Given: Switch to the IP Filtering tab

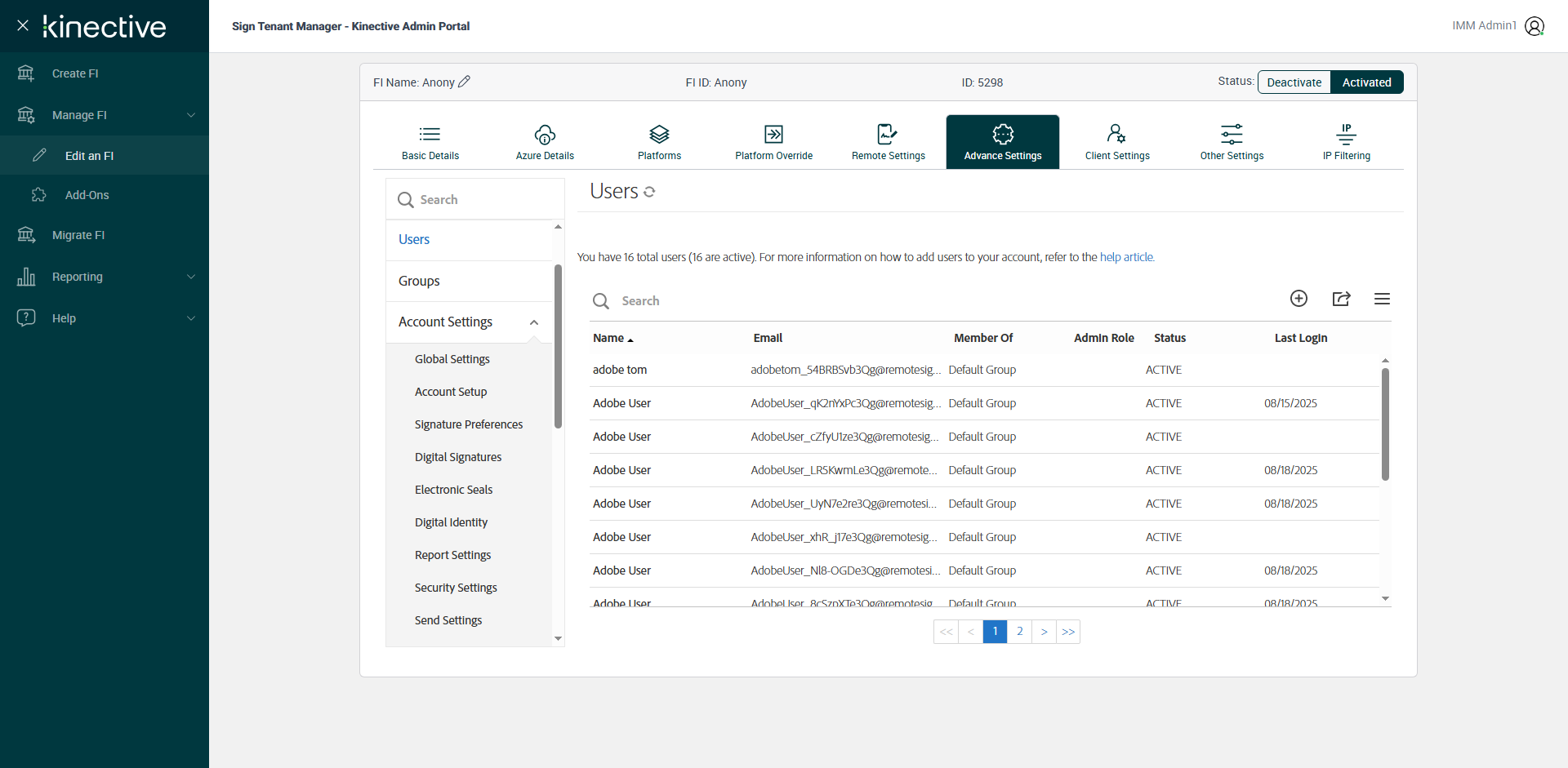Looking at the screenshot, I should 1346,142.
